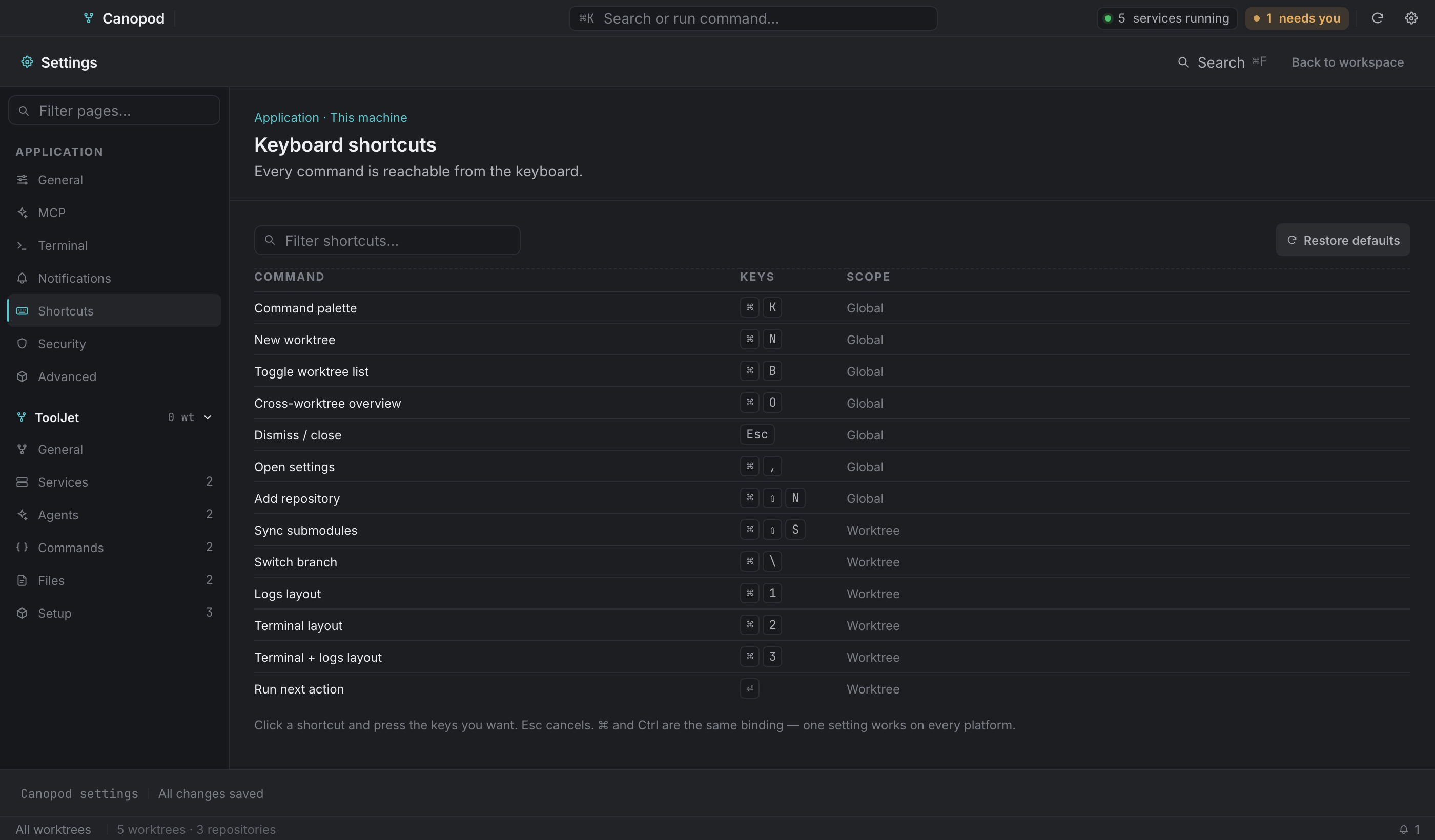This screenshot has width=1435, height=840.
Task: Click the Security shield icon
Action: point(22,344)
